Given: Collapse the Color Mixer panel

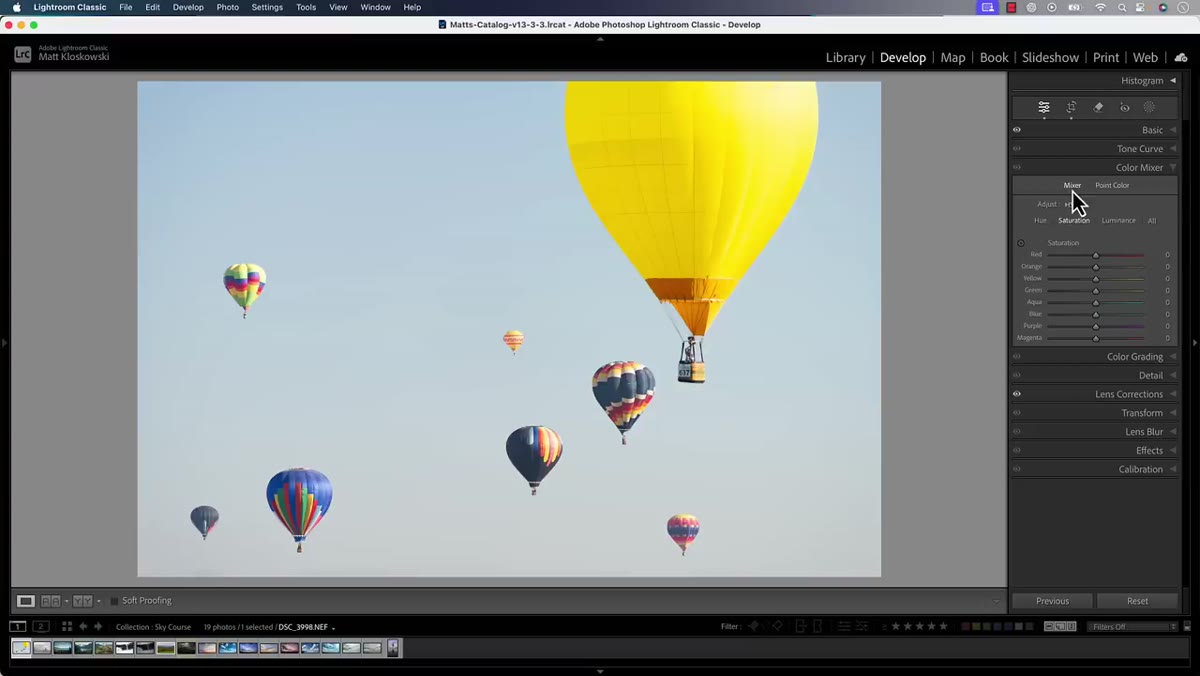Looking at the screenshot, I should coord(1173,168).
